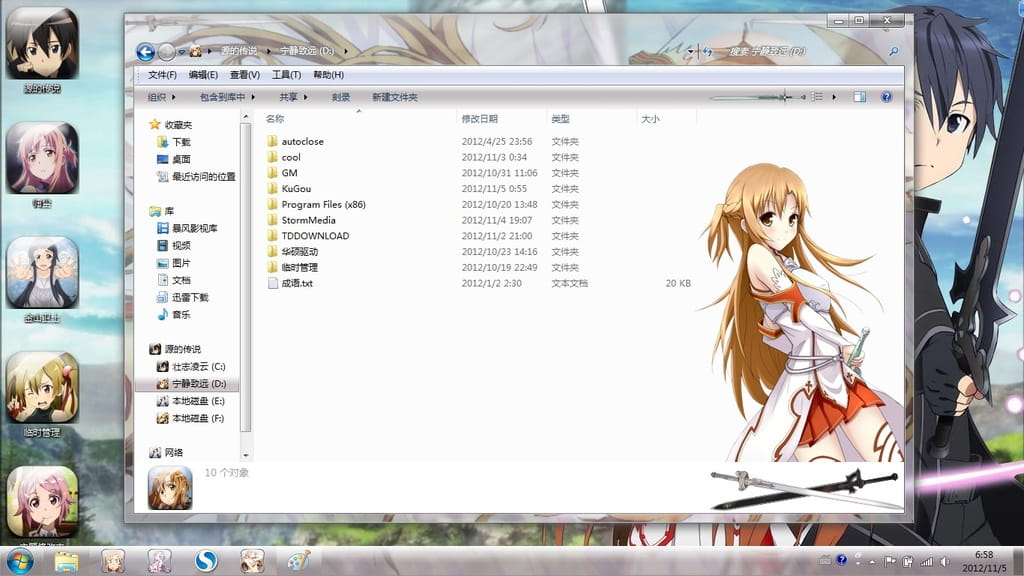The height and width of the screenshot is (576, 1024).
Task: Open the Start menu orb
Action: click(x=20, y=562)
